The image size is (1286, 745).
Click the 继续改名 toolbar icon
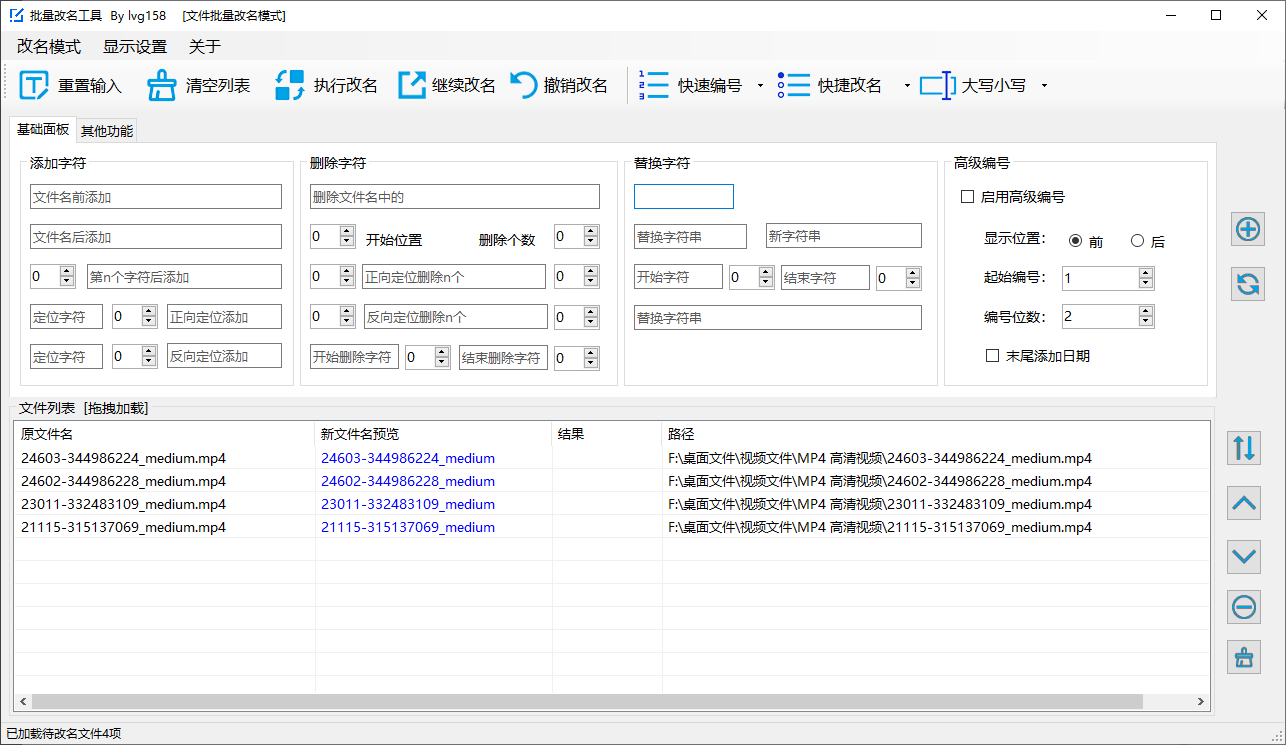click(412, 85)
